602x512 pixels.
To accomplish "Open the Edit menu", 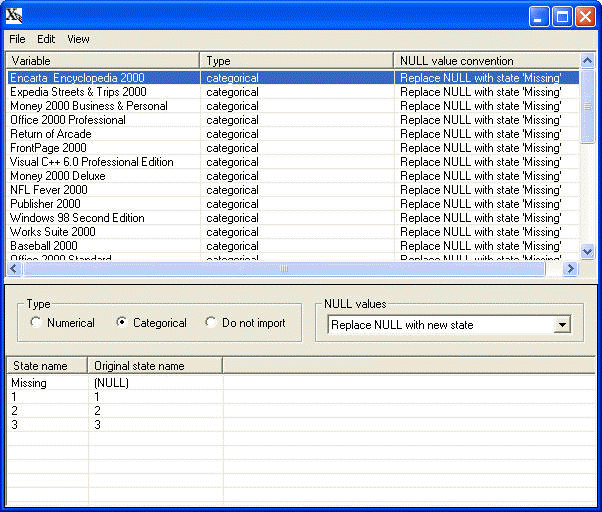I will pos(46,39).
